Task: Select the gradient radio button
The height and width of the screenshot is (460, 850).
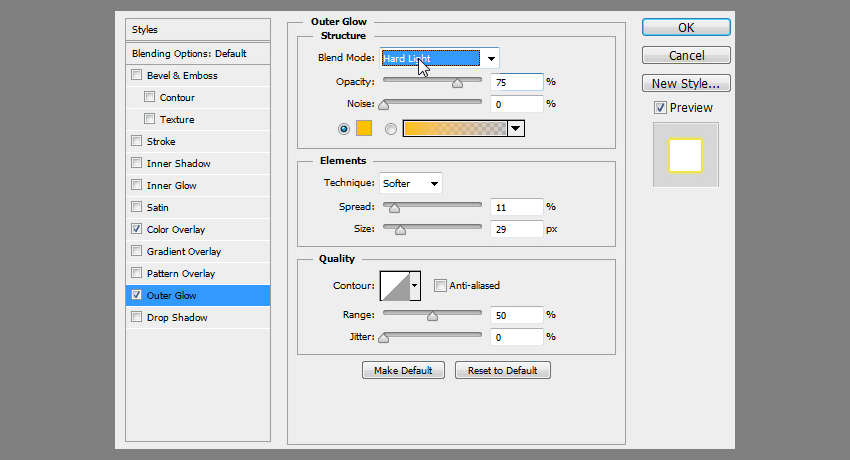Action: point(391,128)
